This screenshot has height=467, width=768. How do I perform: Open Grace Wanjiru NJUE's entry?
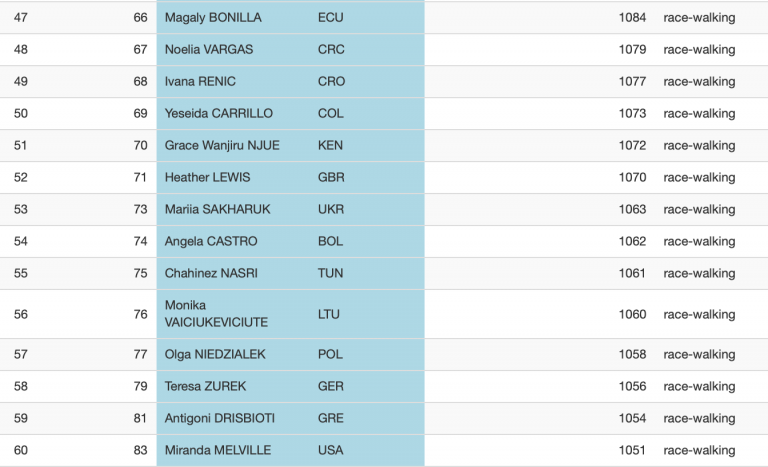(x=222, y=146)
